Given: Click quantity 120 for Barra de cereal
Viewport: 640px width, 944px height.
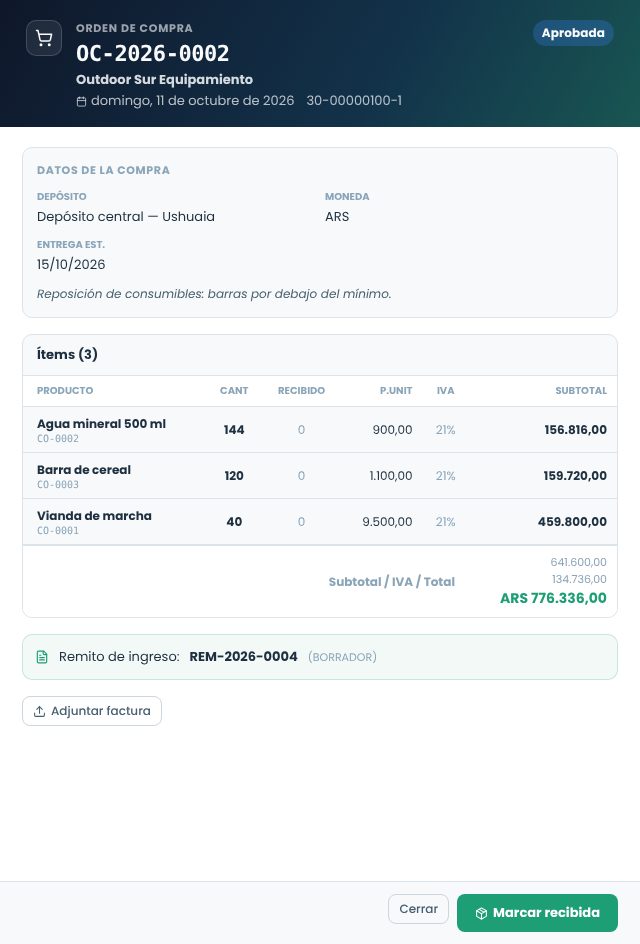Looking at the screenshot, I should tap(234, 476).
